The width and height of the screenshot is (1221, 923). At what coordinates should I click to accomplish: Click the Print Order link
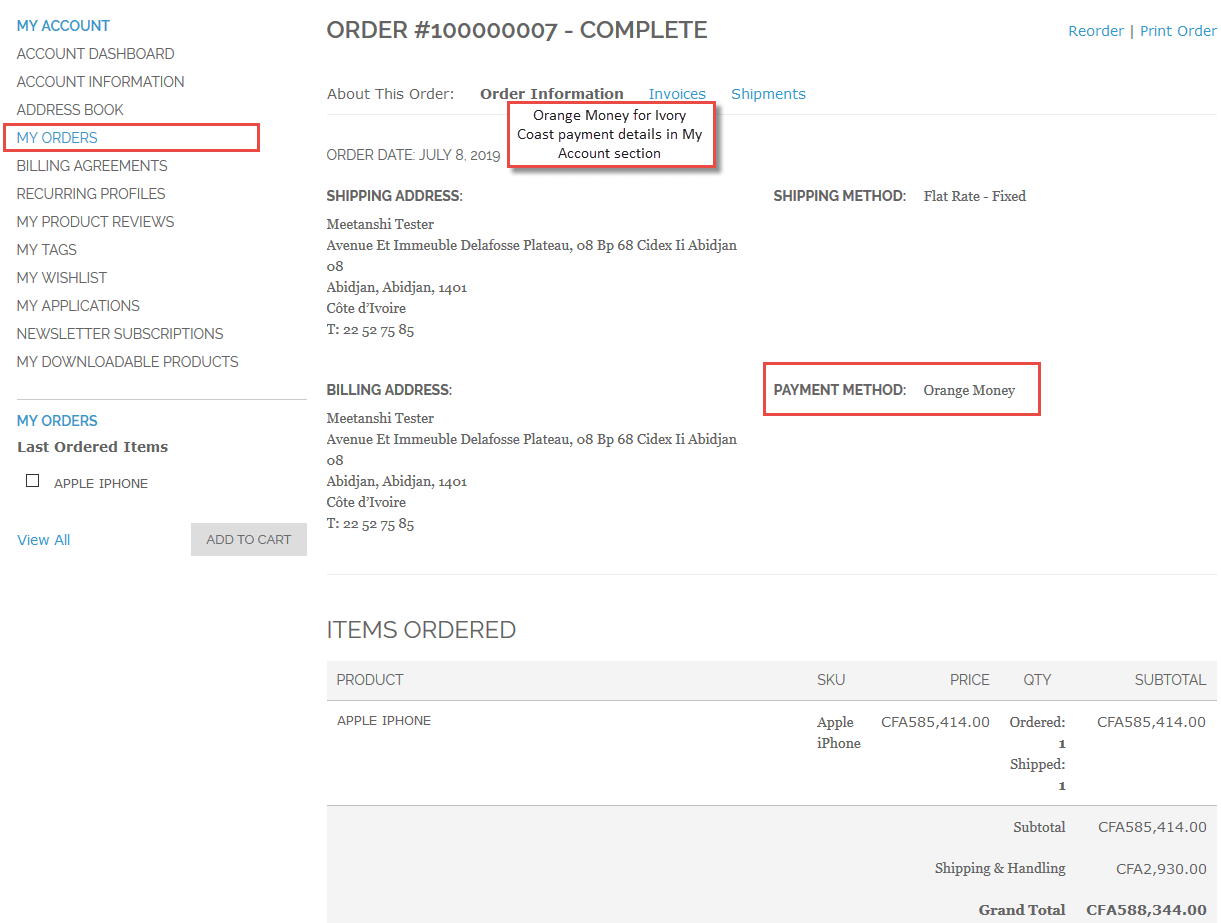click(1178, 30)
